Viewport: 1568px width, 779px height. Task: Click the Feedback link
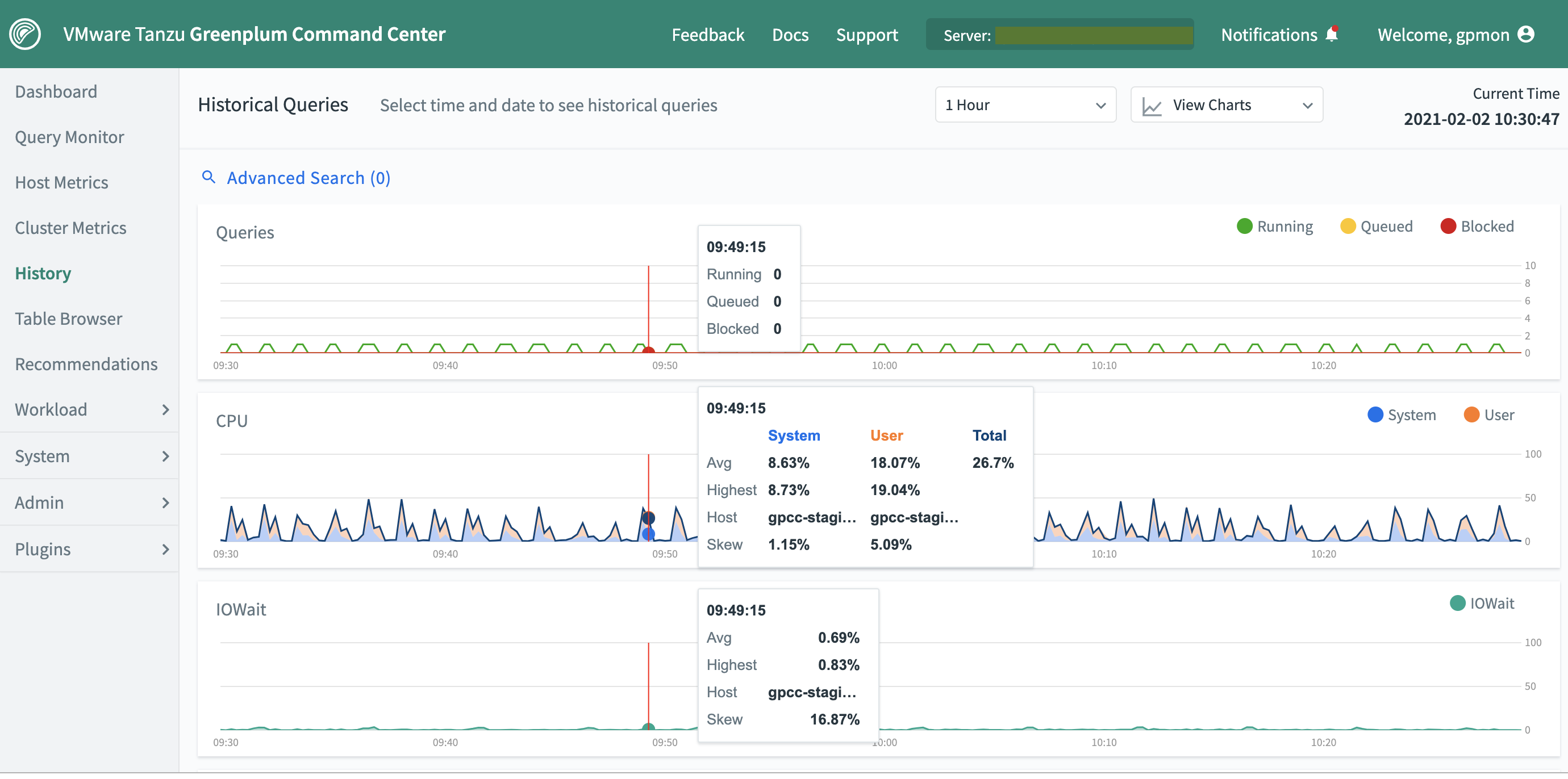coord(708,35)
